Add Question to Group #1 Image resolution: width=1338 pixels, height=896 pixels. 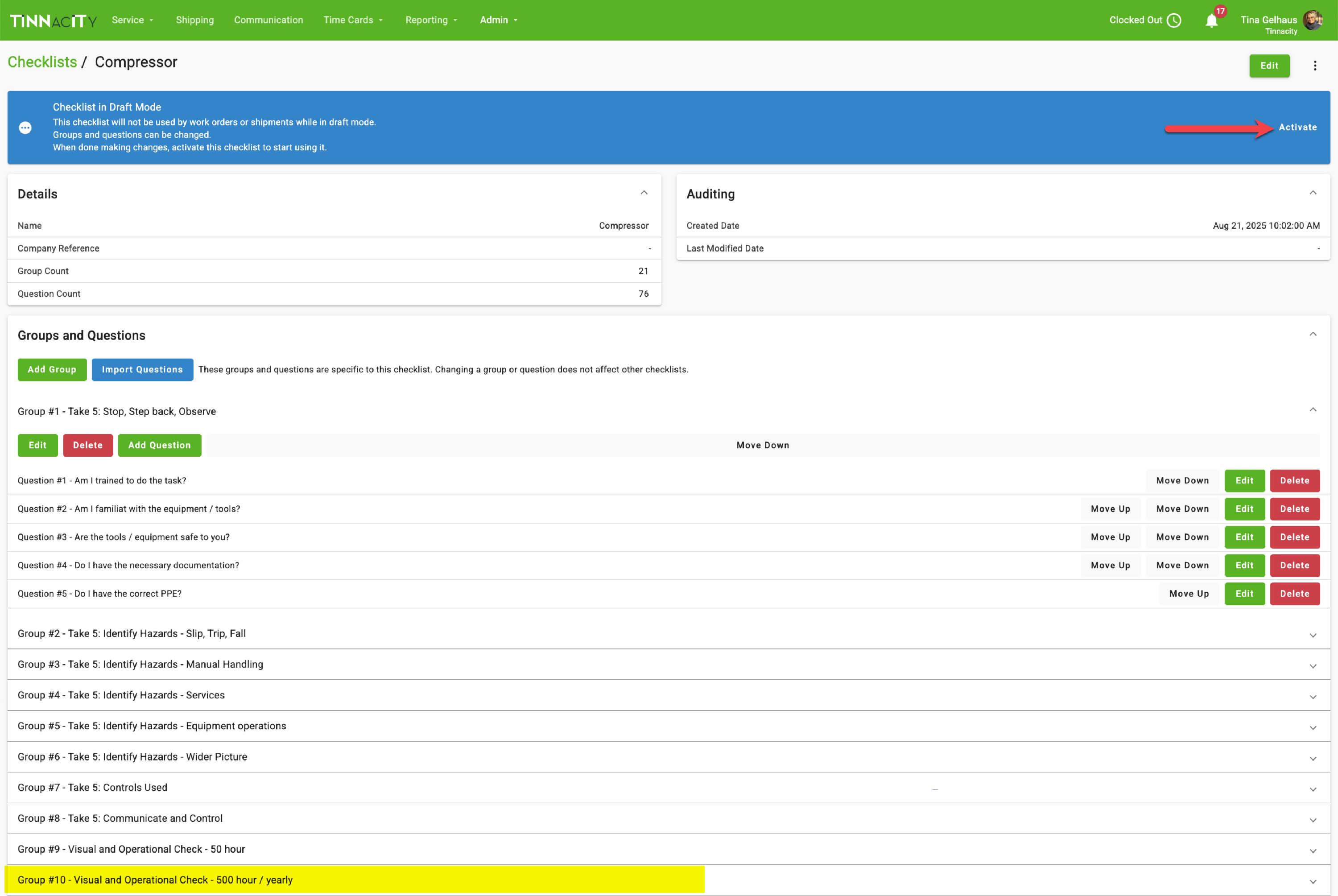click(159, 445)
